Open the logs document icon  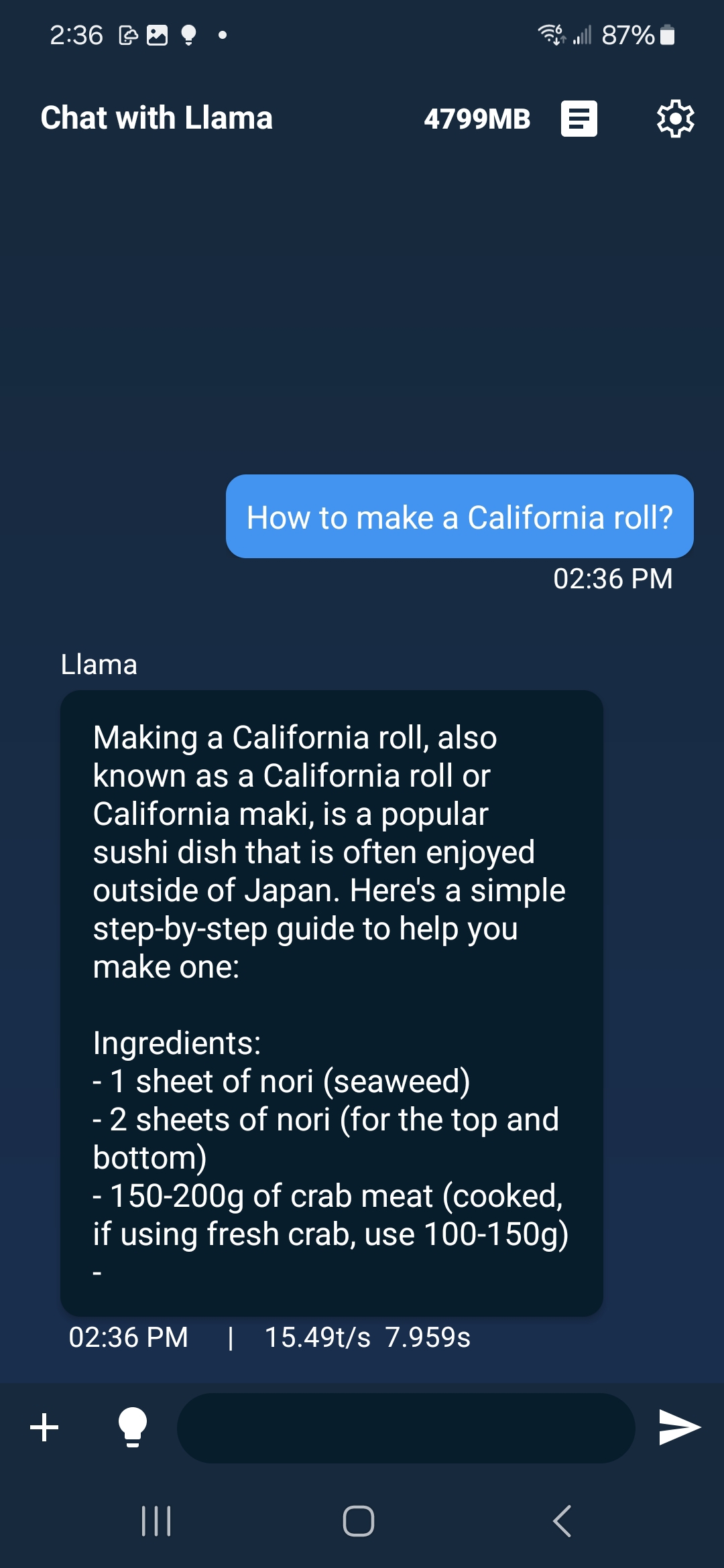pos(579,119)
